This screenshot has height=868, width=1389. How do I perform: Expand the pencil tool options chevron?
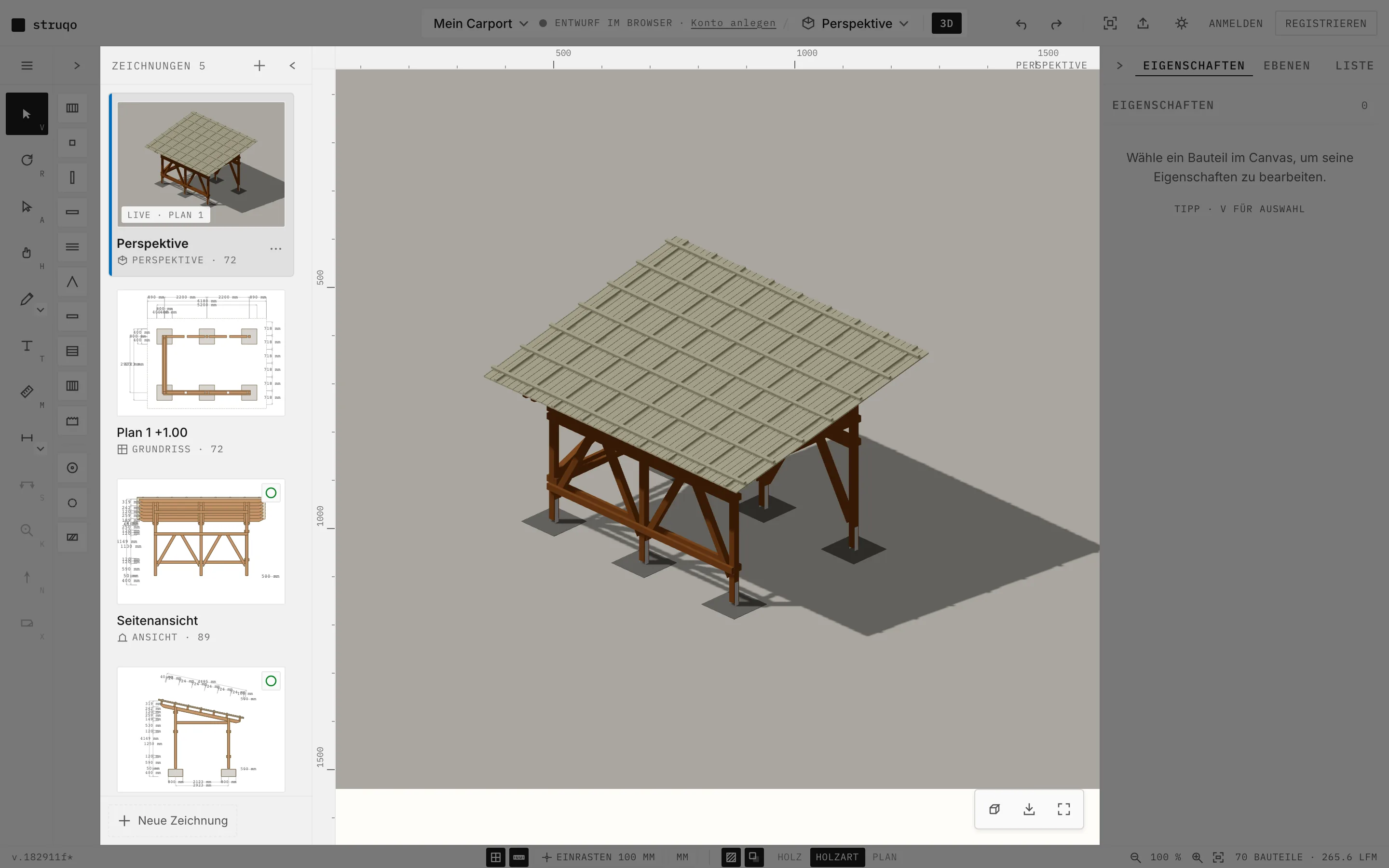pyautogui.click(x=40, y=310)
